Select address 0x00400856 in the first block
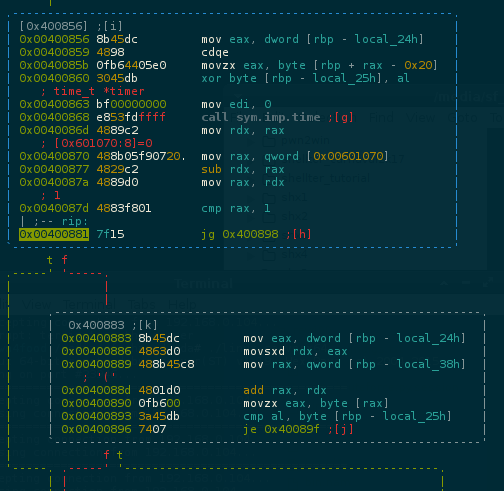Viewport: 504px width, 491px height. click(54, 39)
